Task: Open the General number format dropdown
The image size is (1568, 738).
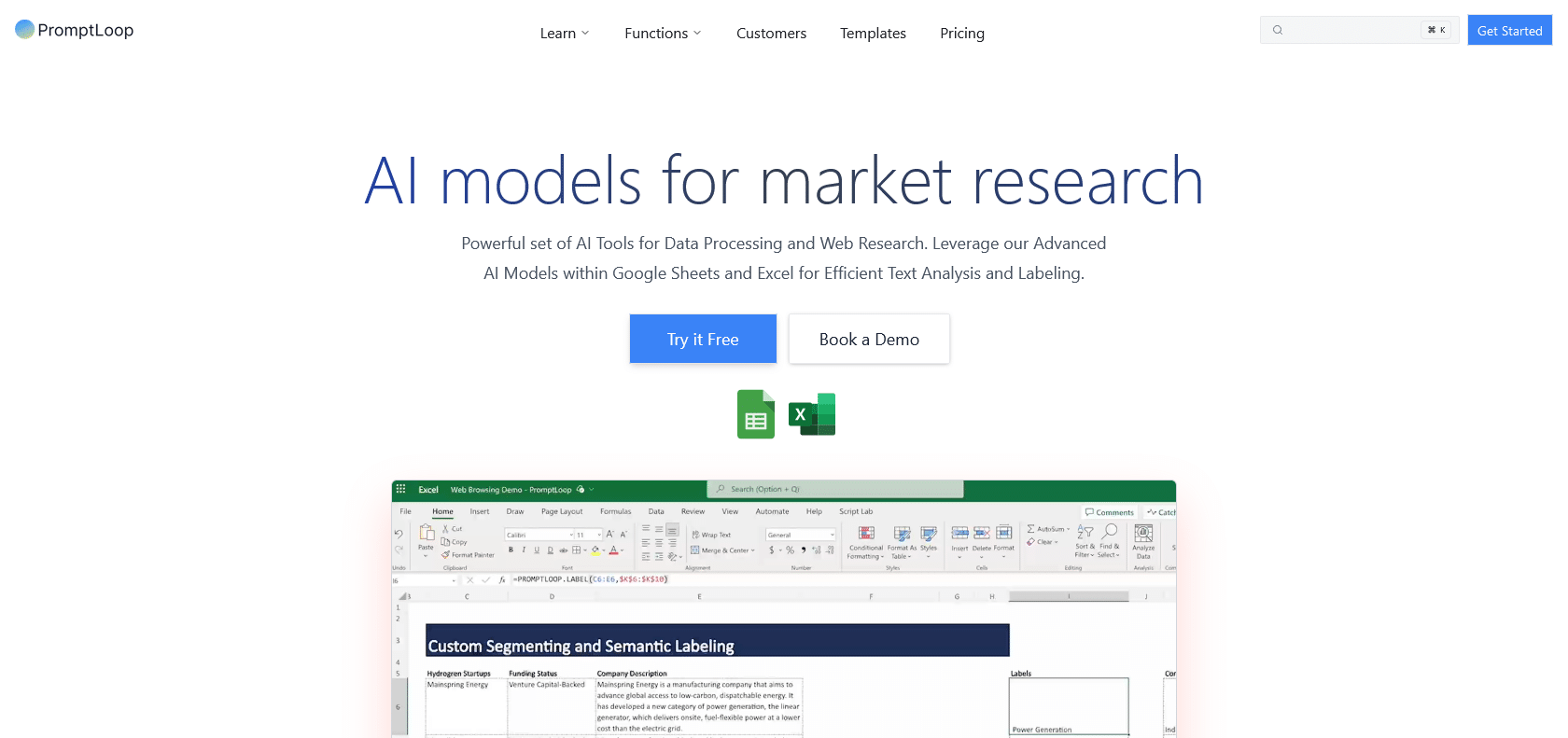Action: 801,535
